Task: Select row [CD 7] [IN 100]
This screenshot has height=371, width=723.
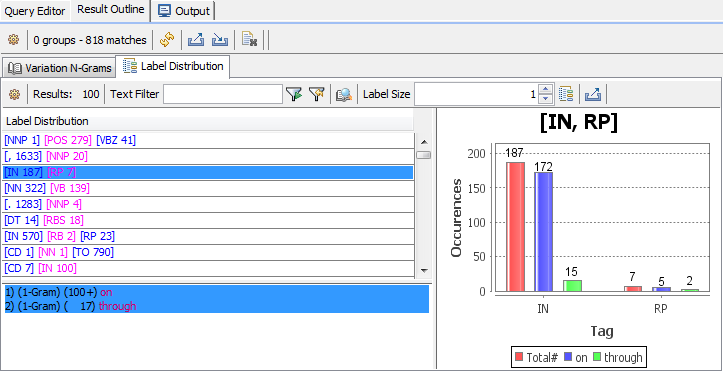Action: pyautogui.click(x=208, y=268)
